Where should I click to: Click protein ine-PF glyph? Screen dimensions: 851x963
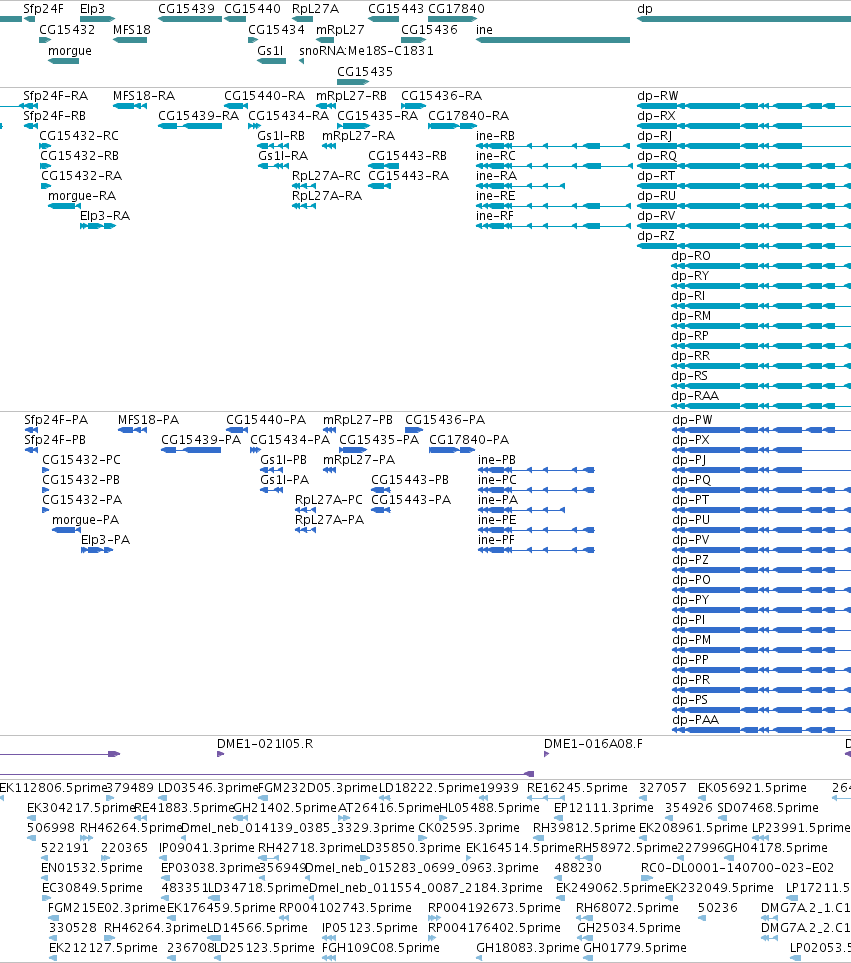point(536,550)
